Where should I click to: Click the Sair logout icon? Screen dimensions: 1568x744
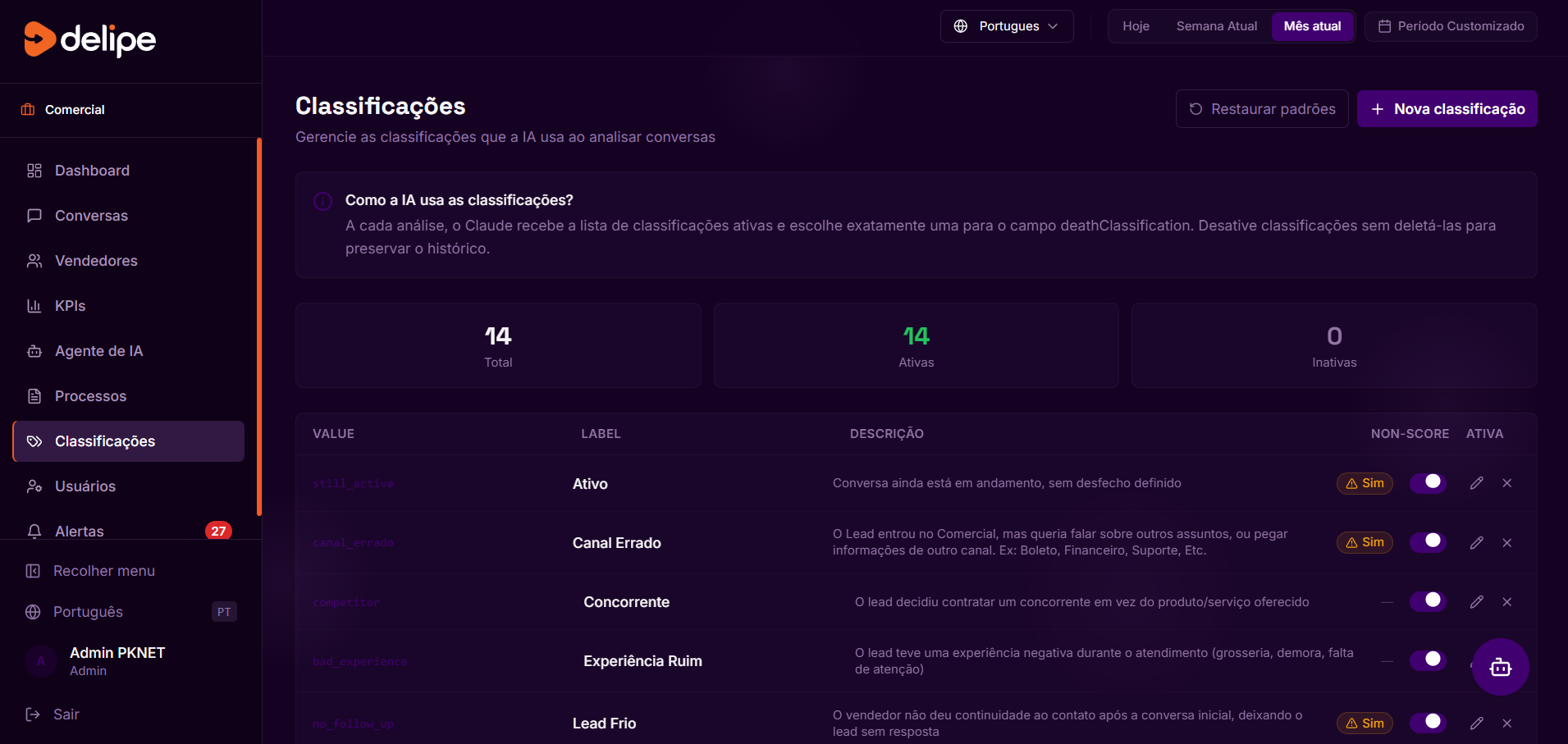click(33, 714)
